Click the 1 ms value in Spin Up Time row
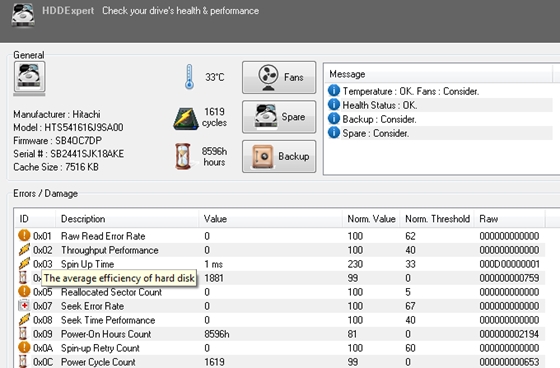This screenshot has height=368, width=560. coord(214,264)
